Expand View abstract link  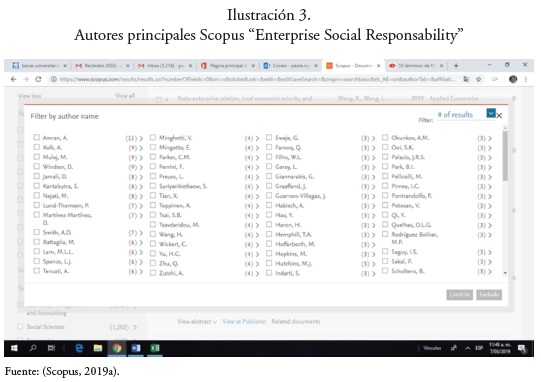[197, 321]
